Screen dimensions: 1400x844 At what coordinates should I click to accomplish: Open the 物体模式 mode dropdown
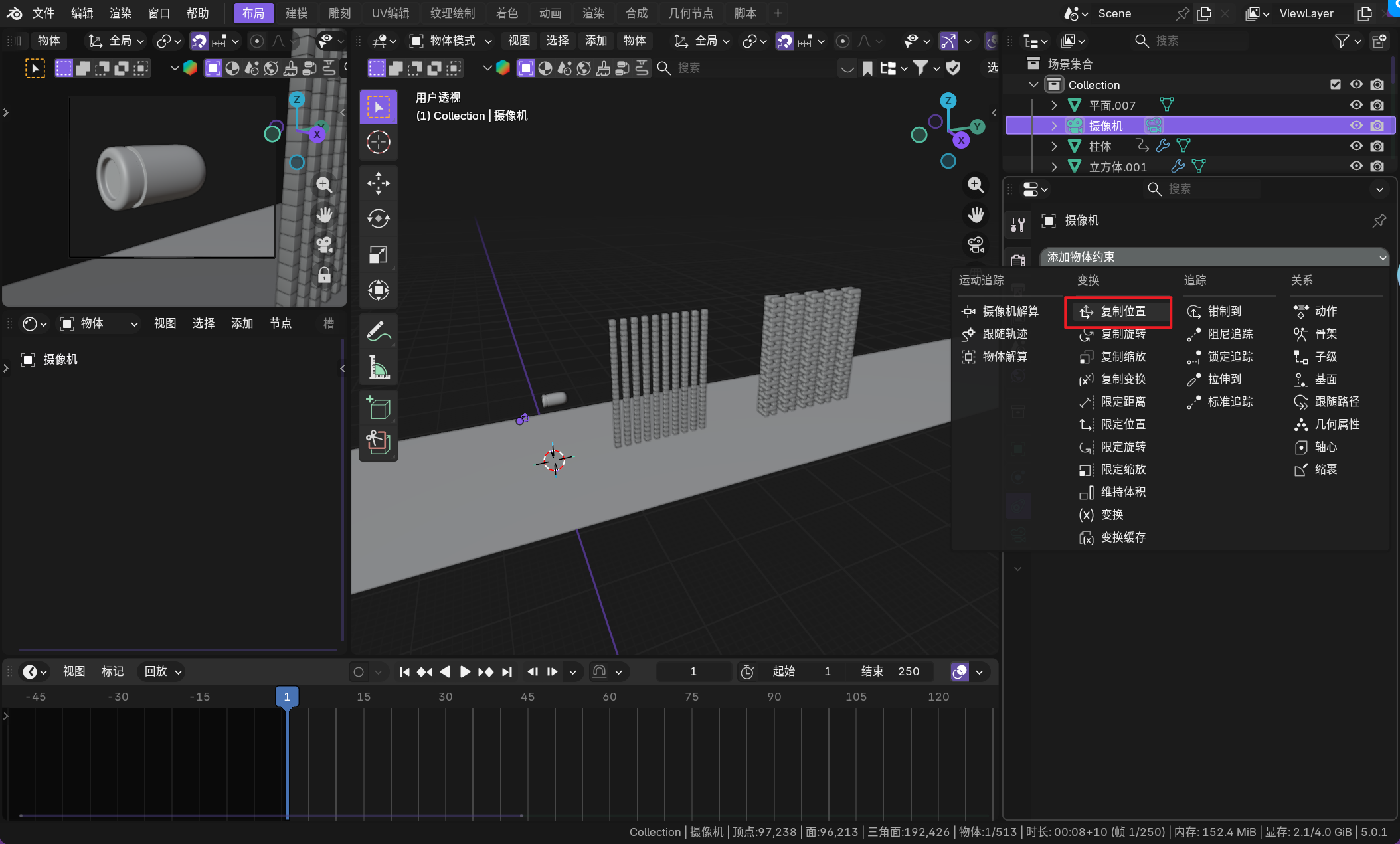(452, 41)
